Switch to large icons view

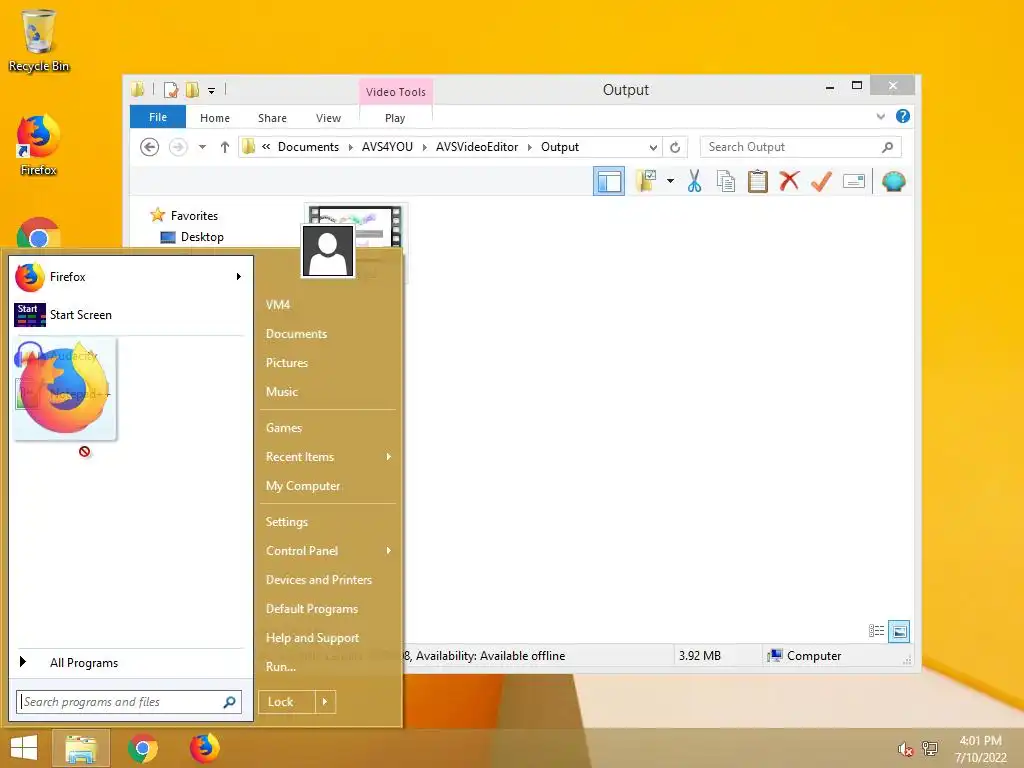(899, 631)
